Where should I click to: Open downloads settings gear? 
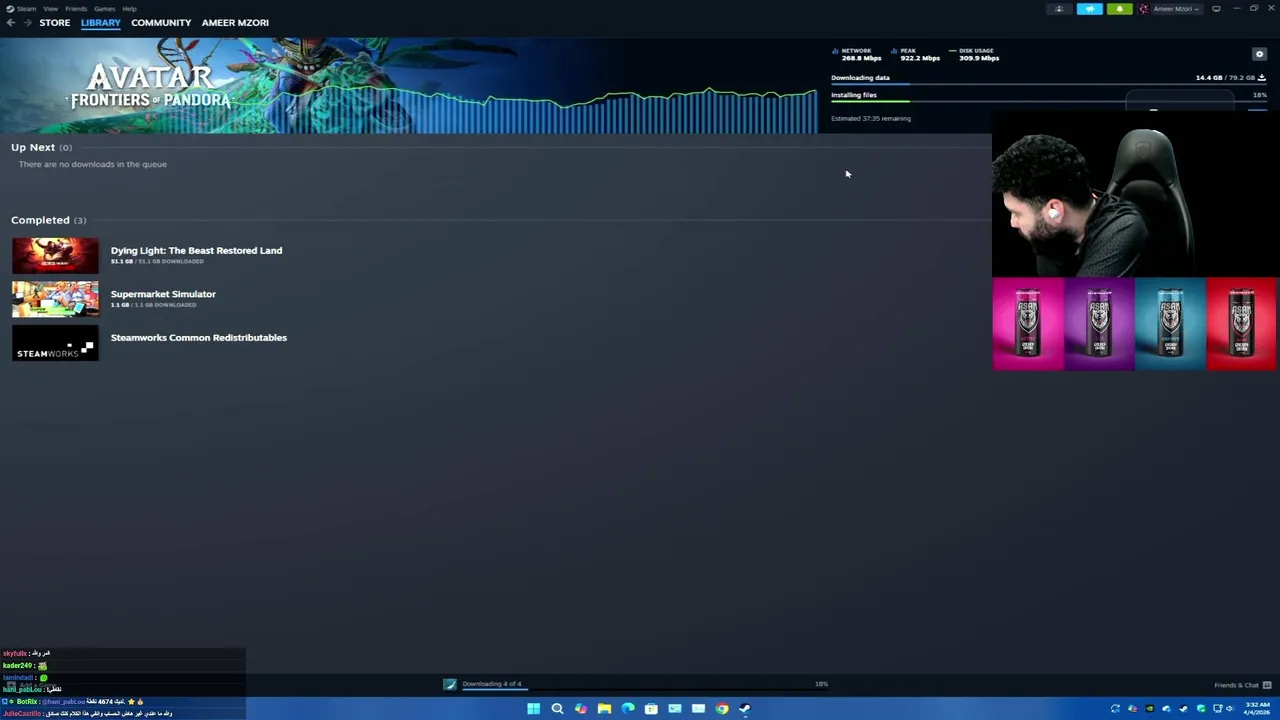point(1259,54)
